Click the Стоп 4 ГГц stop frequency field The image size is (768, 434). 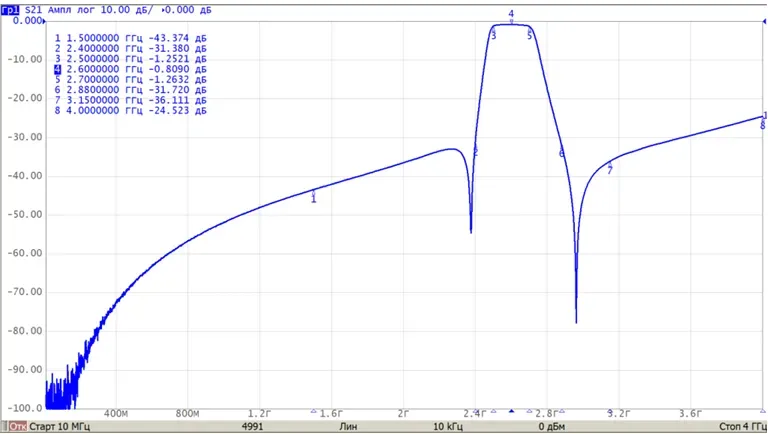tap(743, 427)
